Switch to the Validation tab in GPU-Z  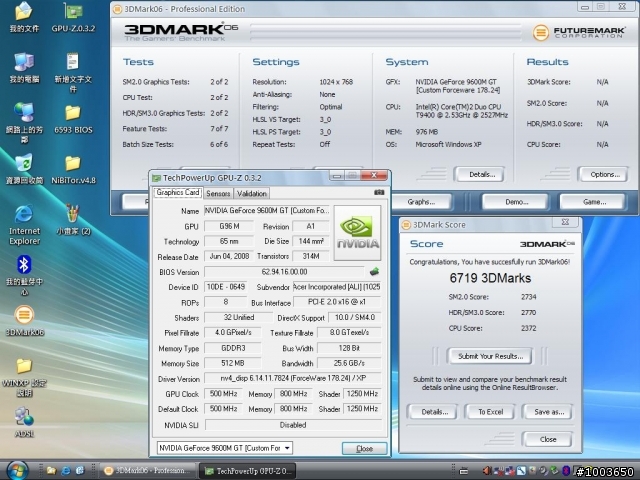click(x=252, y=193)
